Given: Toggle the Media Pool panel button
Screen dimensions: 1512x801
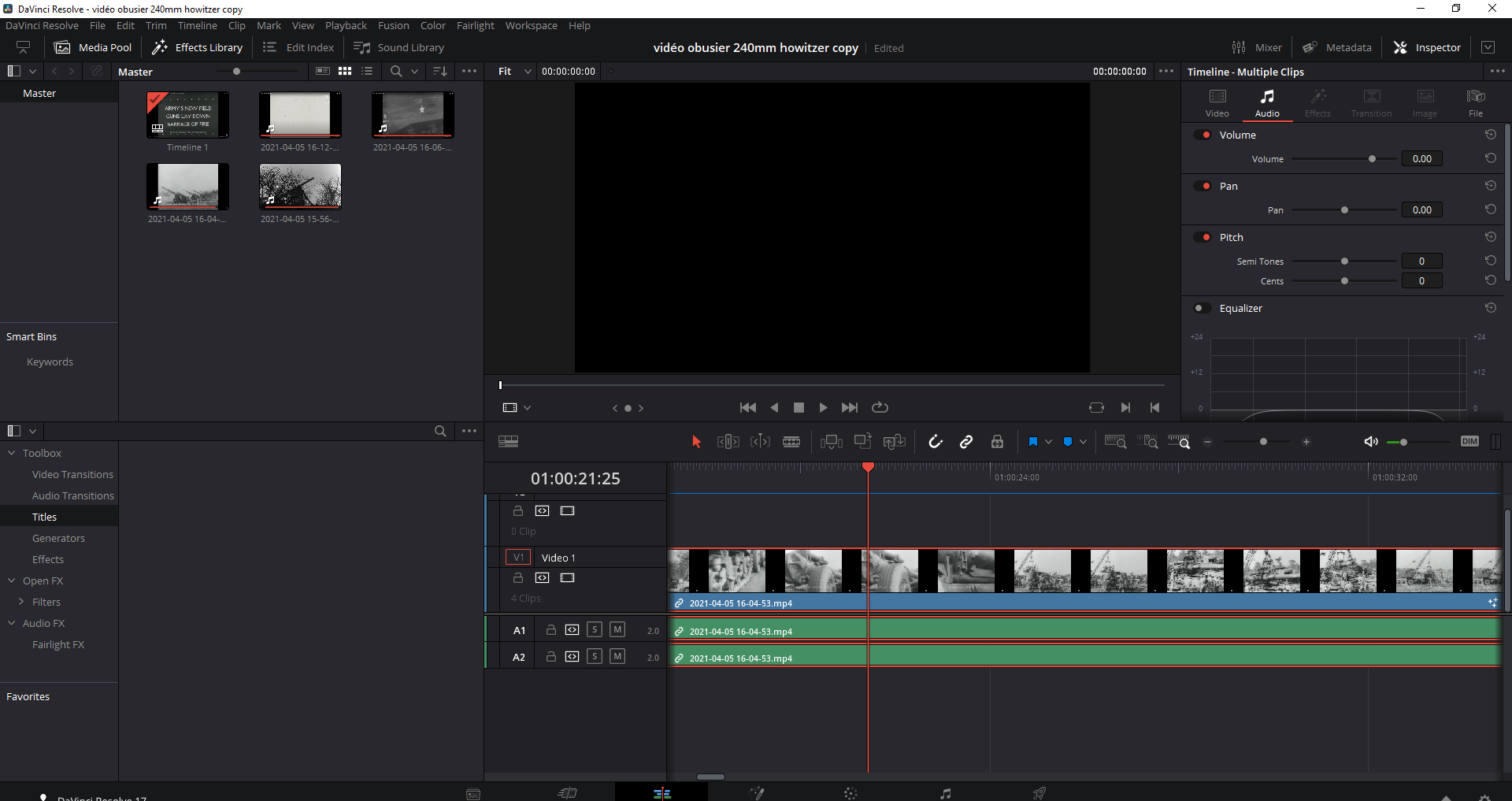Looking at the screenshot, I should (93, 47).
